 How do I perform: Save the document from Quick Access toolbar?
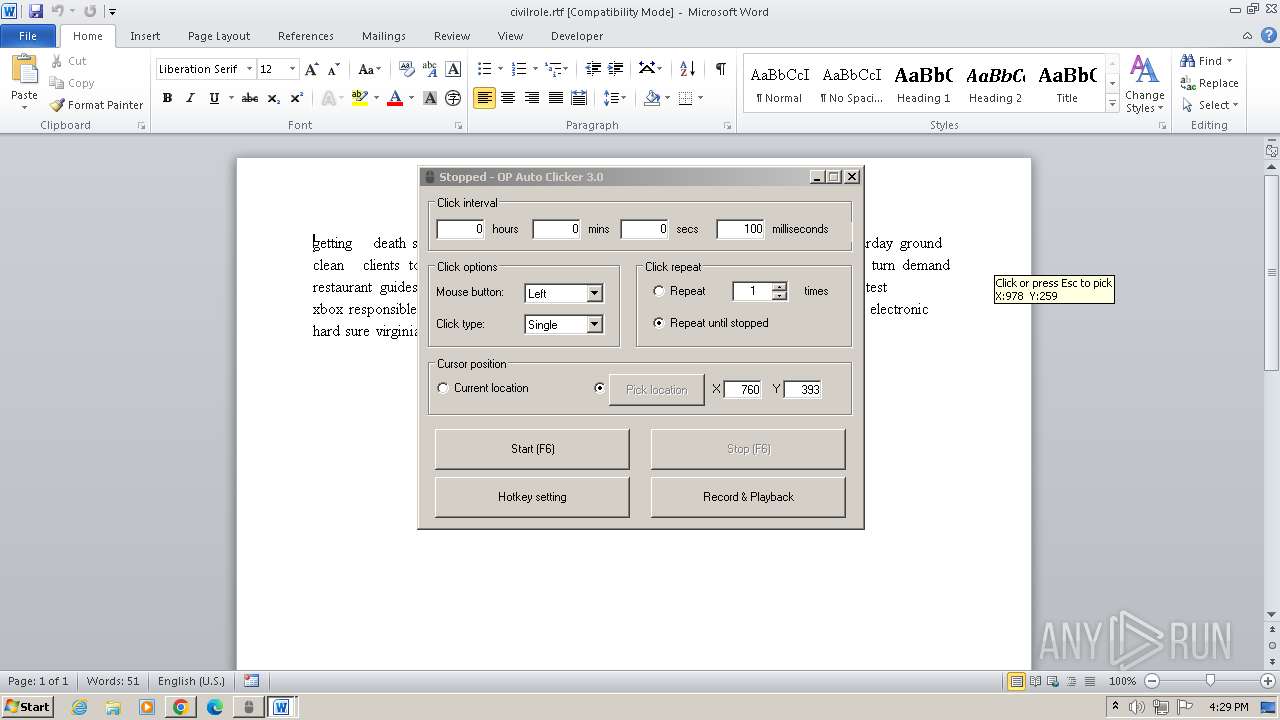[x=36, y=11]
